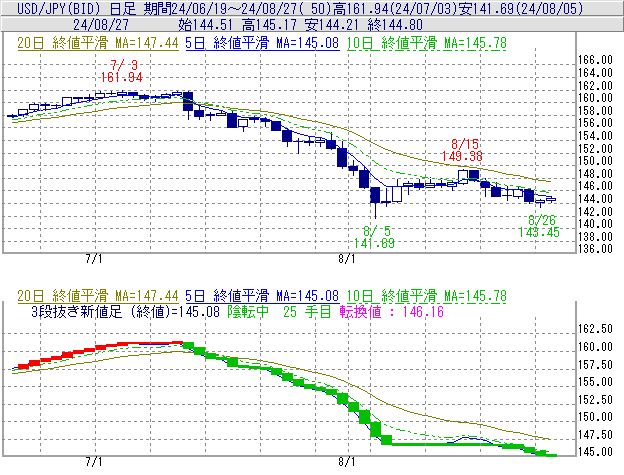This screenshot has width=624, height=475.
Task: Select the 20日 MA=147.44 legend in the upper chart
Action: (98, 43)
